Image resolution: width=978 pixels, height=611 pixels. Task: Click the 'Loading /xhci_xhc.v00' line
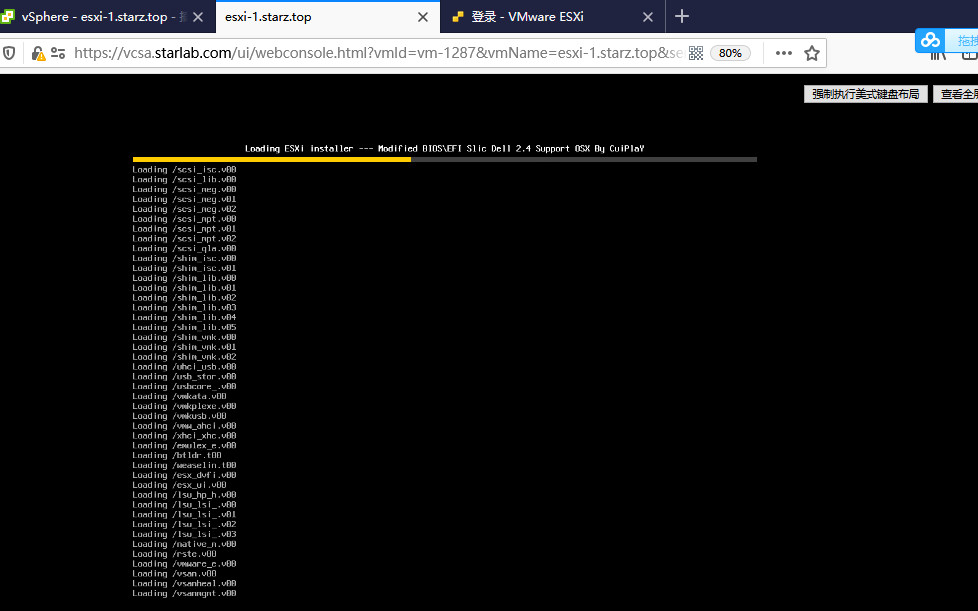184,436
